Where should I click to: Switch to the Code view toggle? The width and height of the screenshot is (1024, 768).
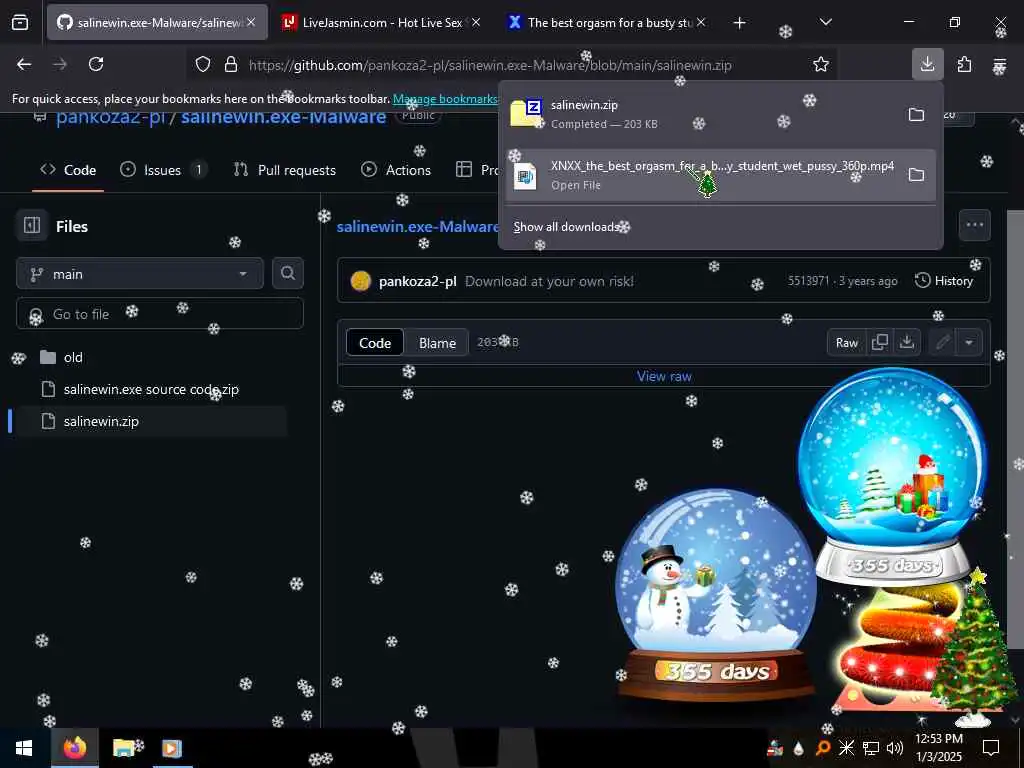click(x=375, y=343)
